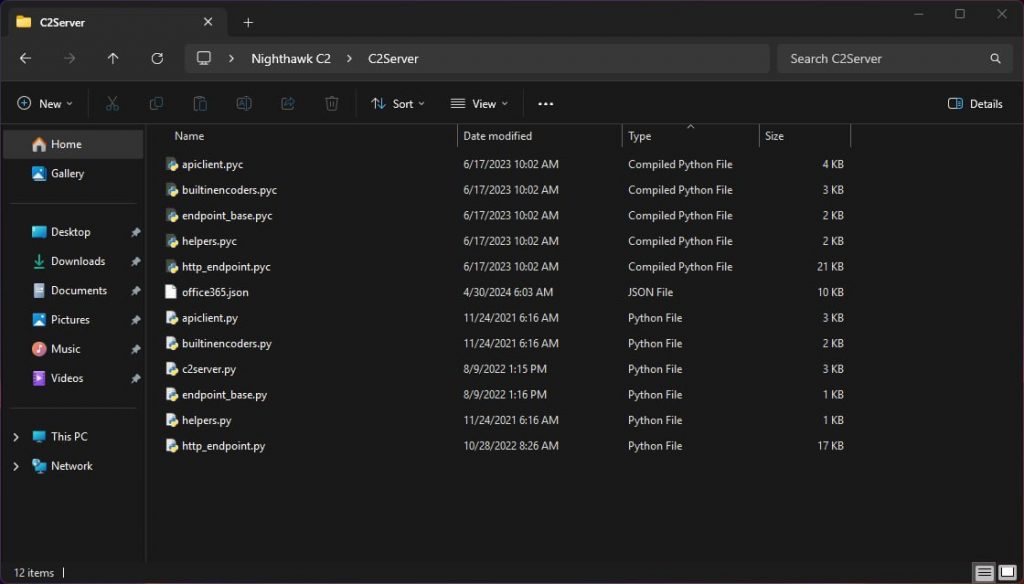1024x584 pixels.
Task: Click the Cut scissors icon in toolbar
Action: coord(112,103)
